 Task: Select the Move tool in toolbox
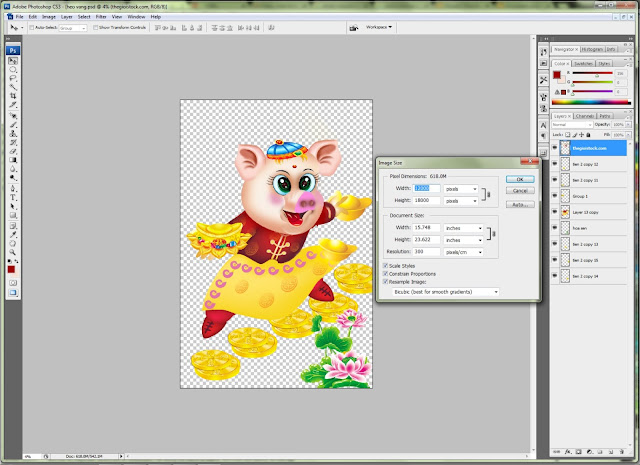[x=13, y=61]
